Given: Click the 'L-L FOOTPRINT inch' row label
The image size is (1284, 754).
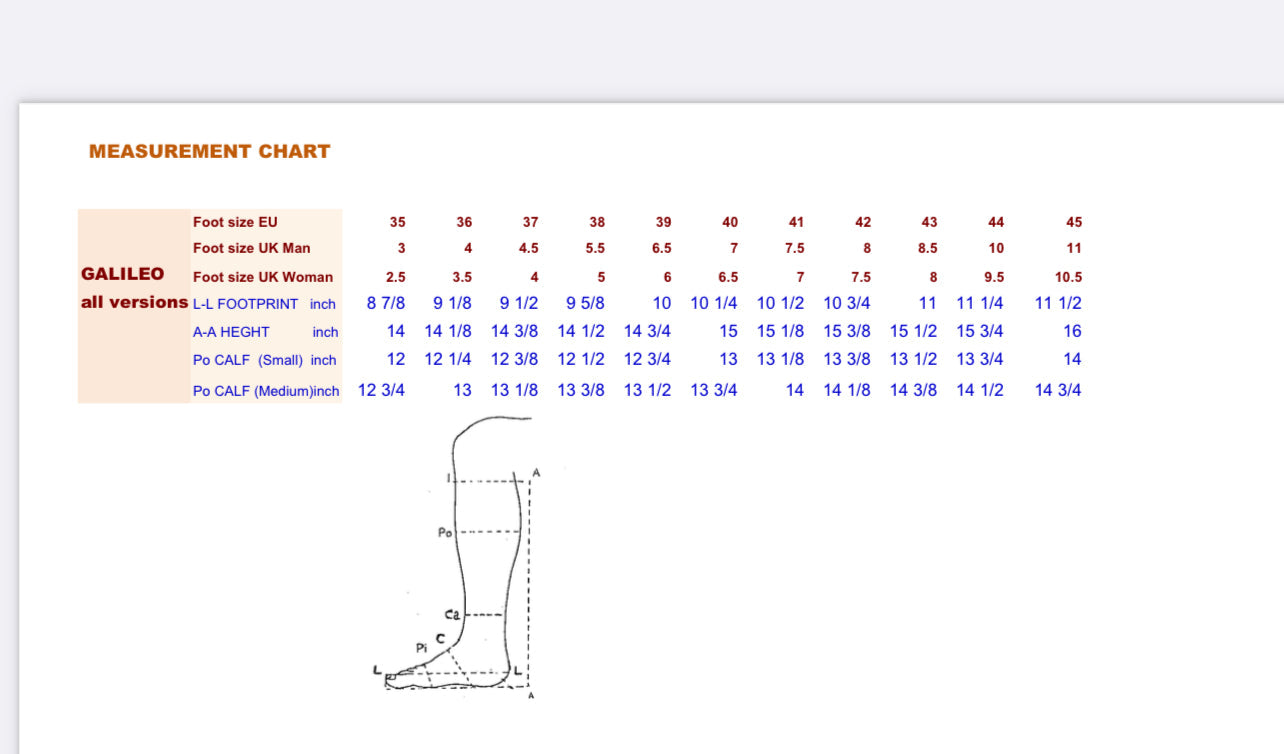Looking at the screenshot, I should pos(264,304).
